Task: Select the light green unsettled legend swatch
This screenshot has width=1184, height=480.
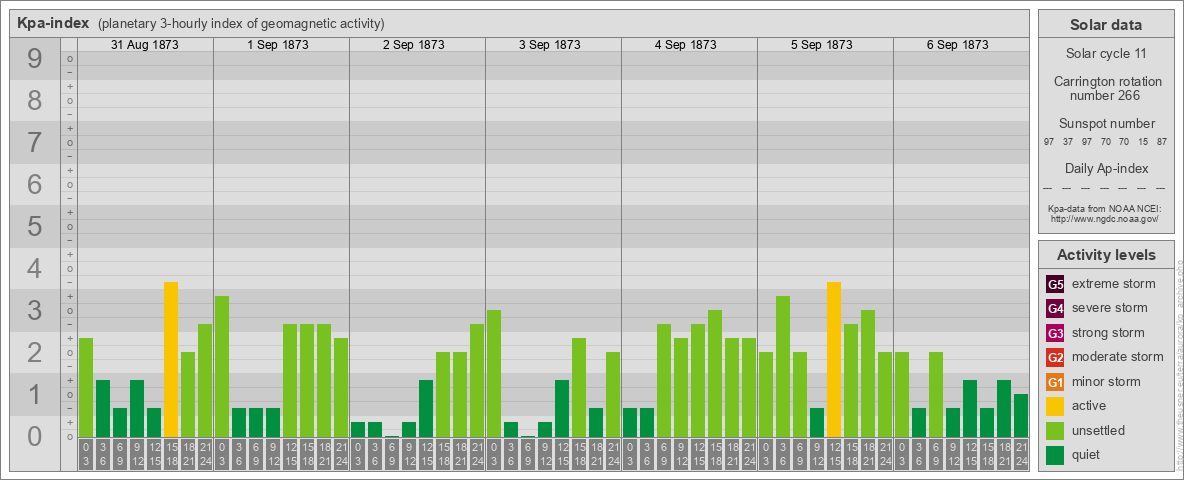Action: [x=1055, y=430]
